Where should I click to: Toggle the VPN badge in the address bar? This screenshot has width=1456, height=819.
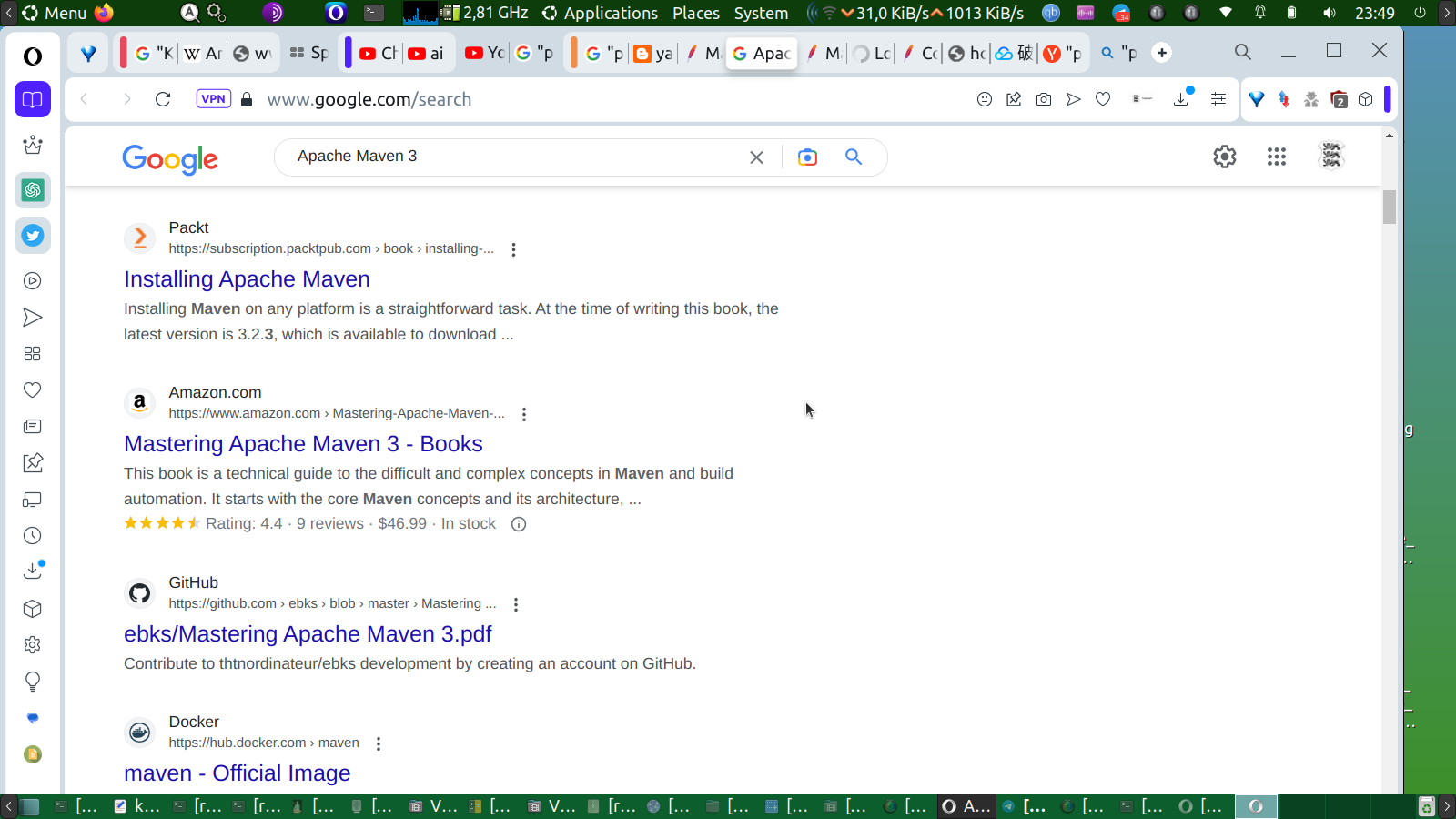click(x=214, y=99)
